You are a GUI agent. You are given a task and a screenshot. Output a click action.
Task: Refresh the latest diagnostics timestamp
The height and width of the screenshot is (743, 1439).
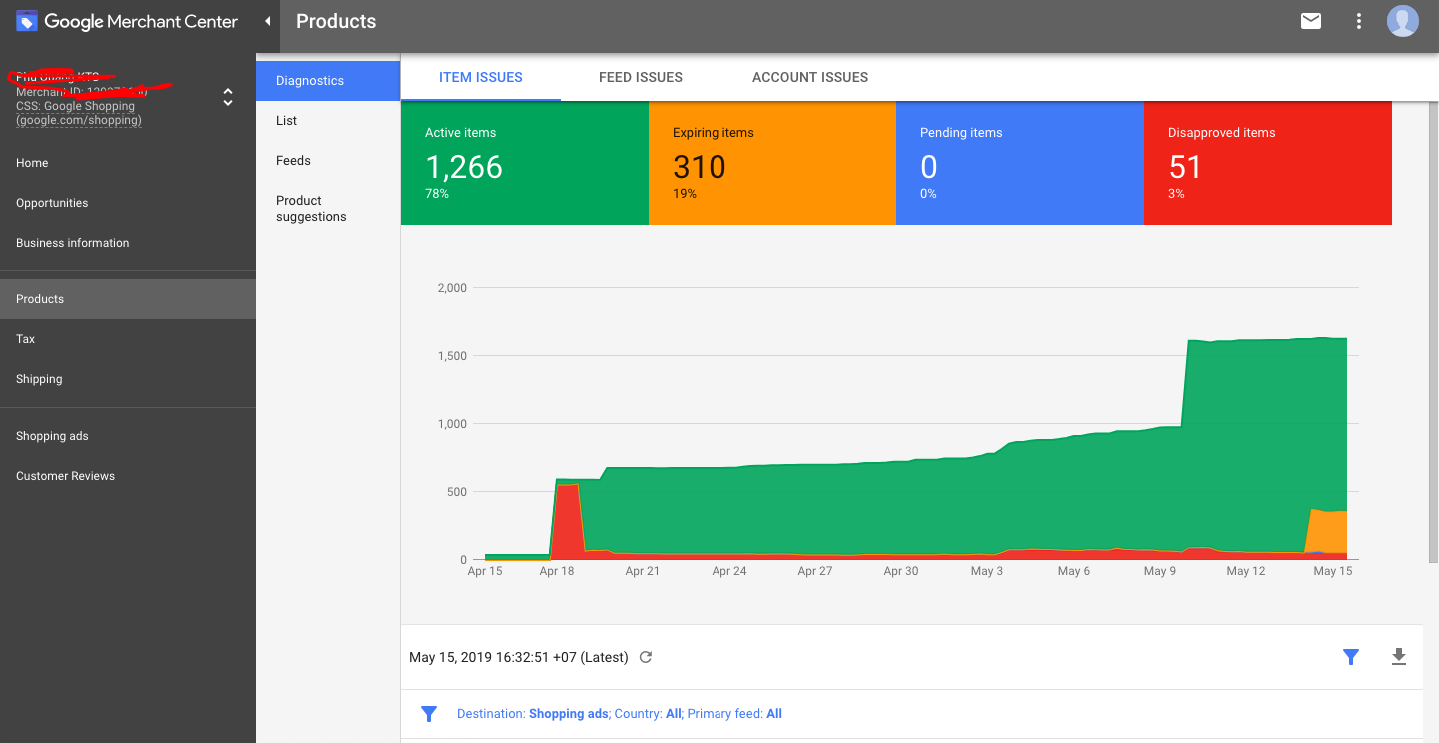(x=646, y=657)
